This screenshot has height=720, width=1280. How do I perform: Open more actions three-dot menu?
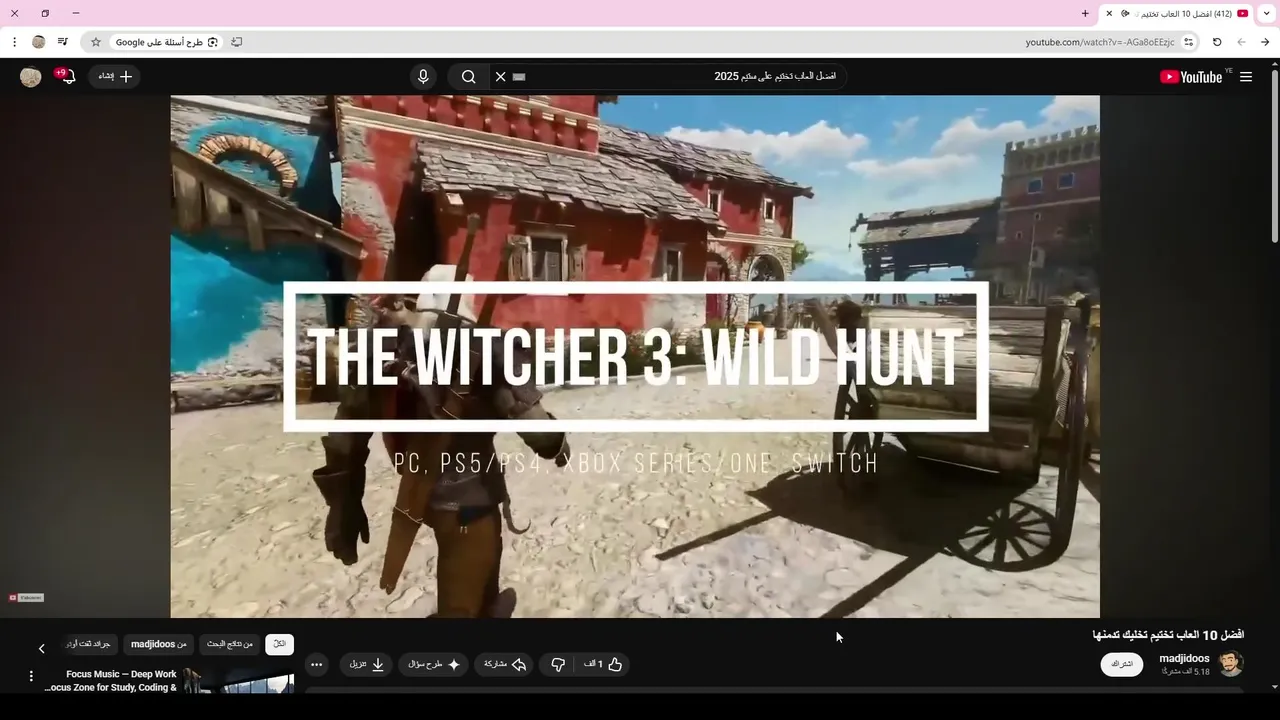coord(317,664)
